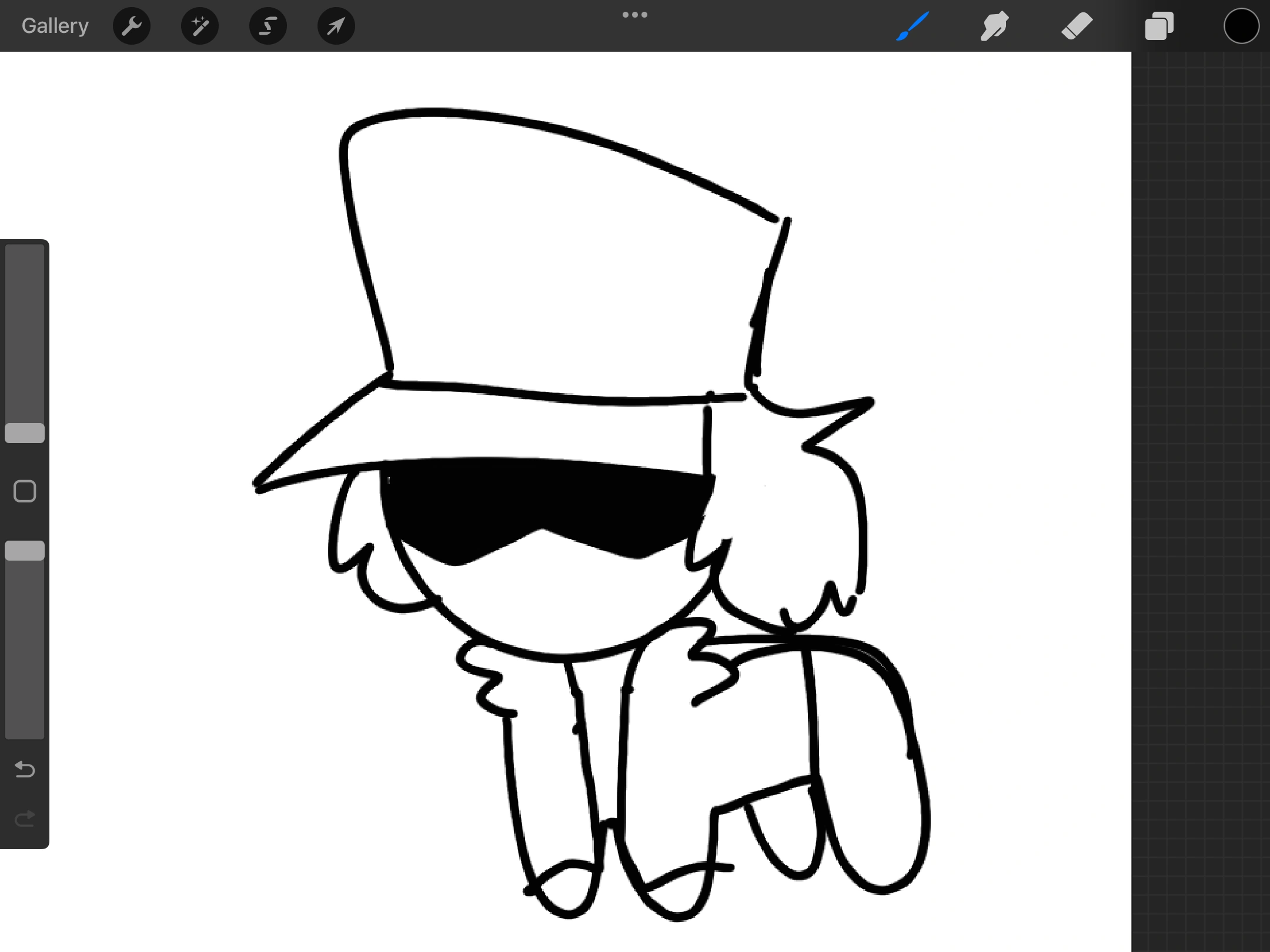Screen dimensions: 1270x952
Task: Activate the Transform arrow tool
Action: (x=336, y=26)
